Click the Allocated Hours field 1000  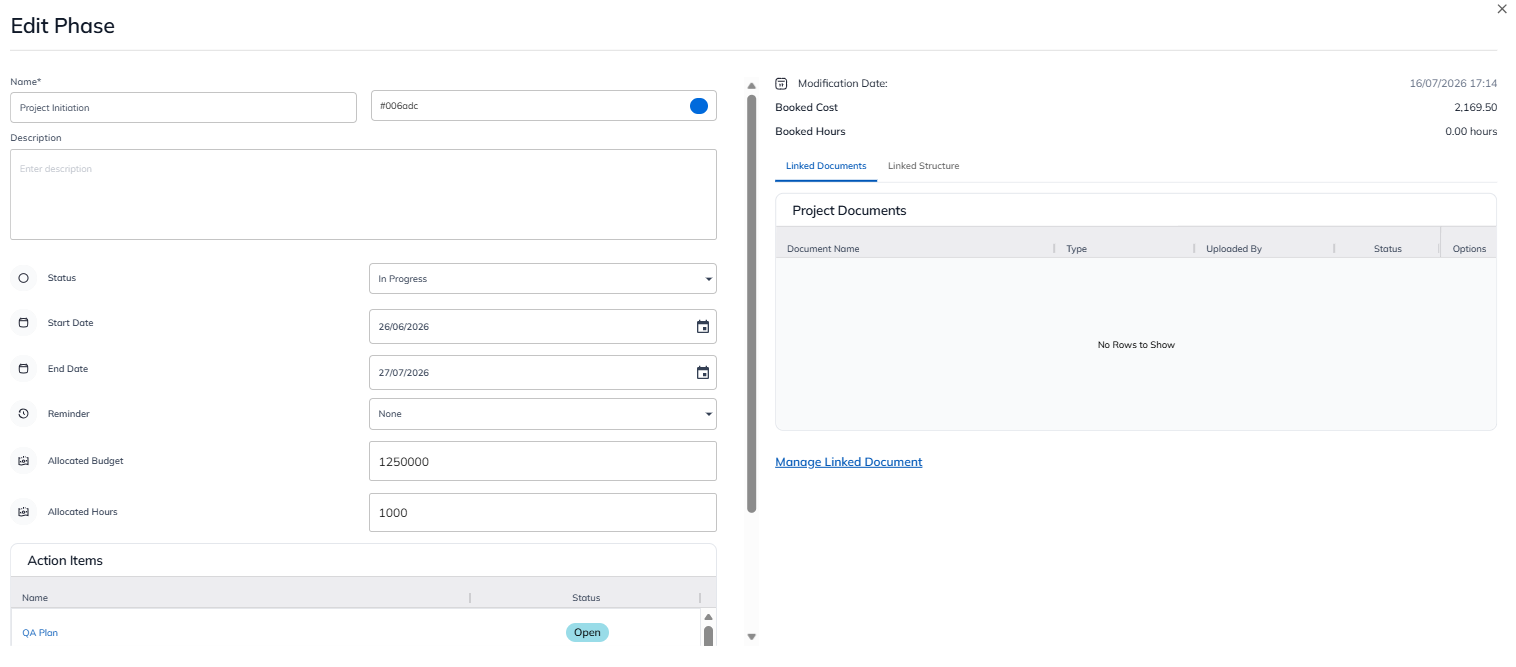coord(543,512)
